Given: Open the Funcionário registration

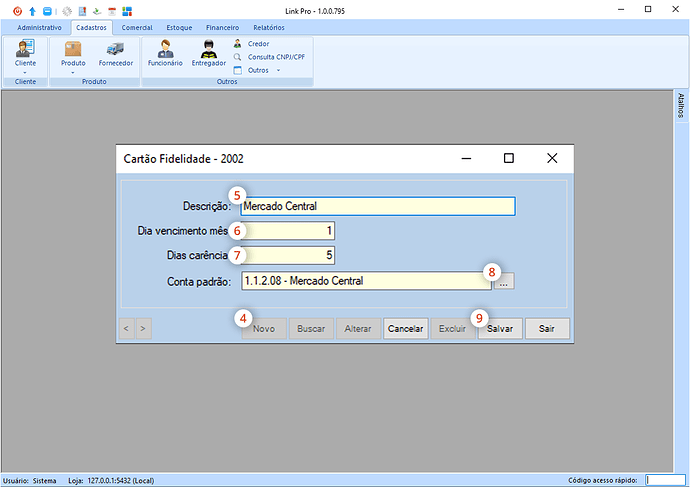Looking at the screenshot, I should click(x=165, y=49).
